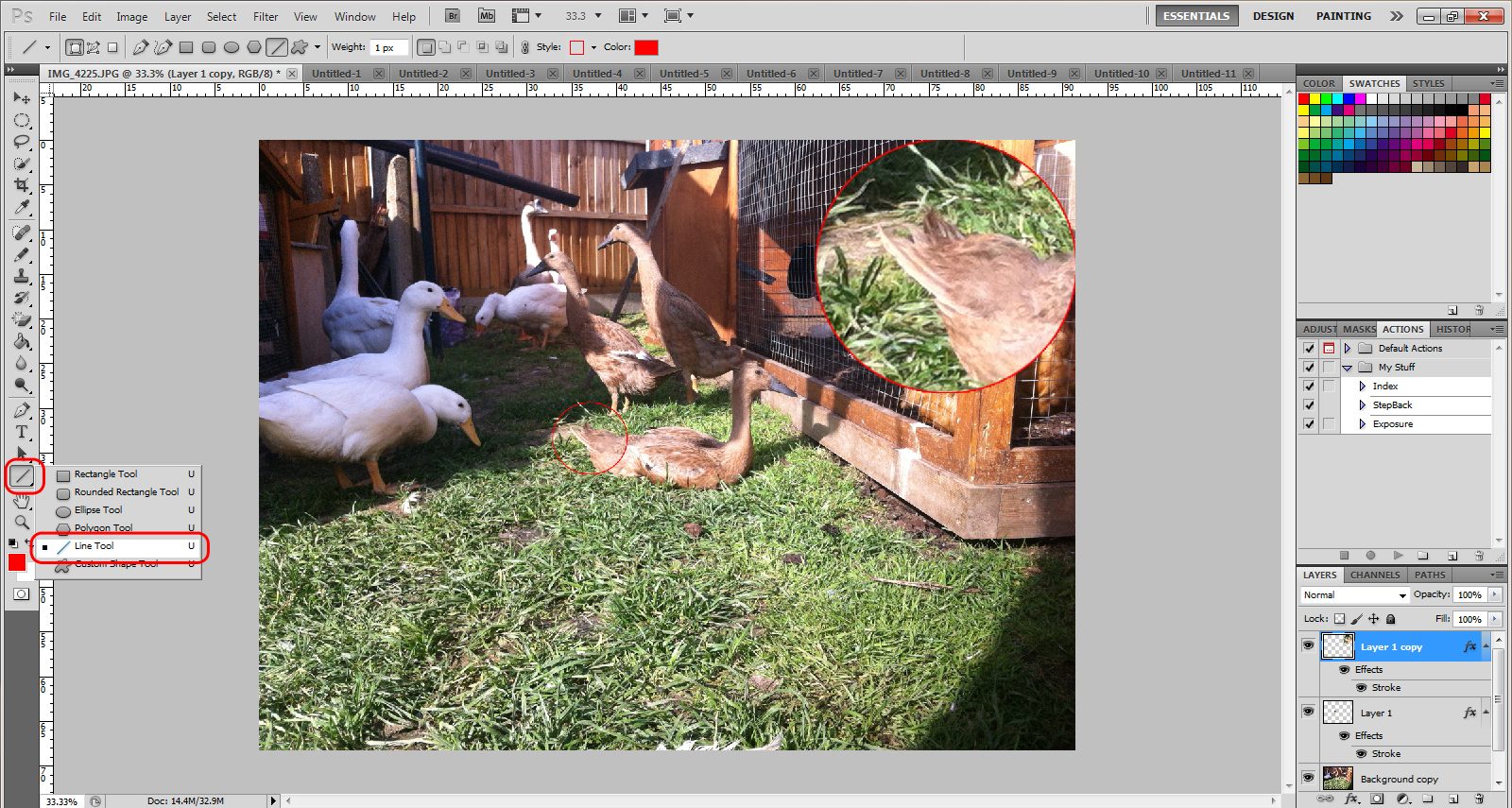Add a layer mask from Layers panel
This screenshot has height=808, width=1512.
click(x=1377, y=799)
